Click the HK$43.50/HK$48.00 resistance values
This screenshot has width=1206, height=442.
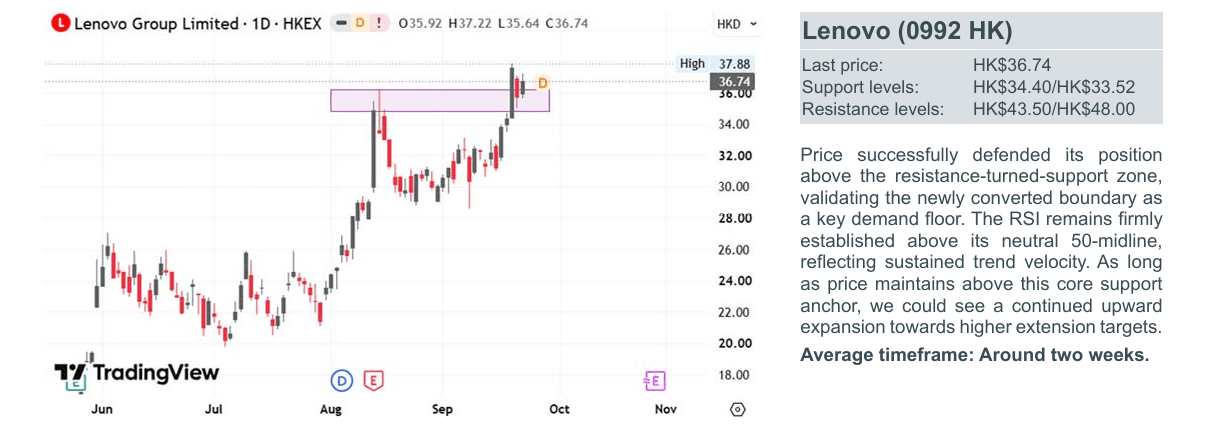click(x=1053, y=109)
